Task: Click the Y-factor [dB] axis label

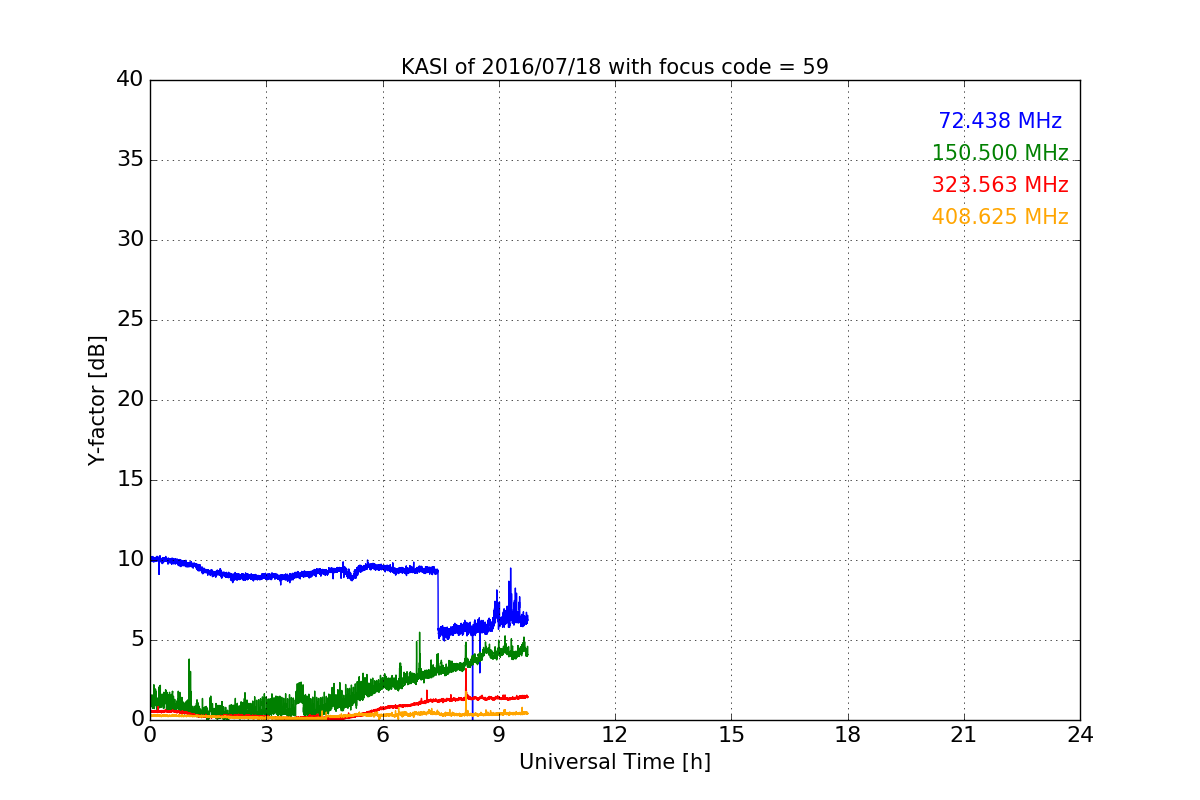Action: (x=97, y=400)
